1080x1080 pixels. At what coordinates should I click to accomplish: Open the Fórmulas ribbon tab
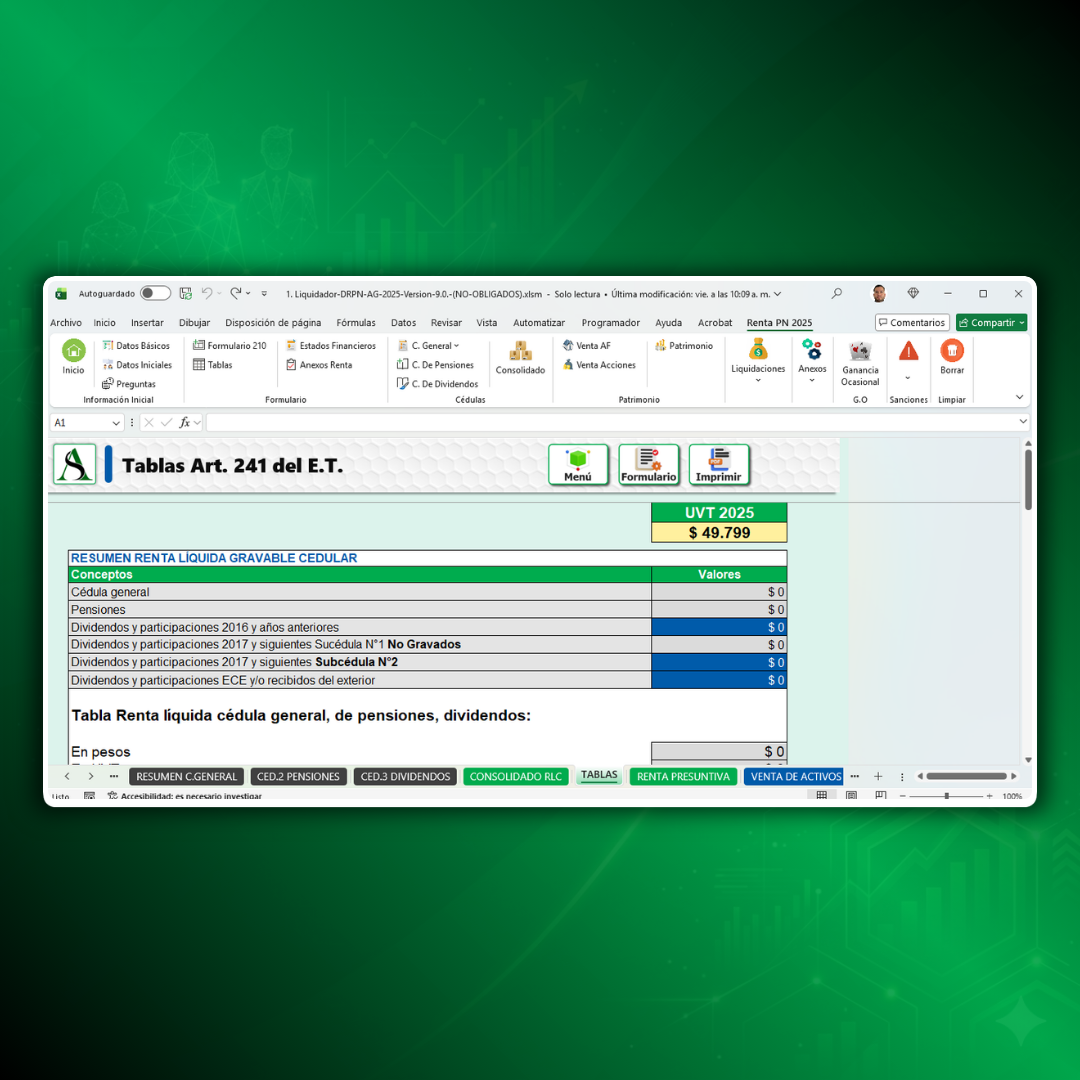click(x=356, y=323)
